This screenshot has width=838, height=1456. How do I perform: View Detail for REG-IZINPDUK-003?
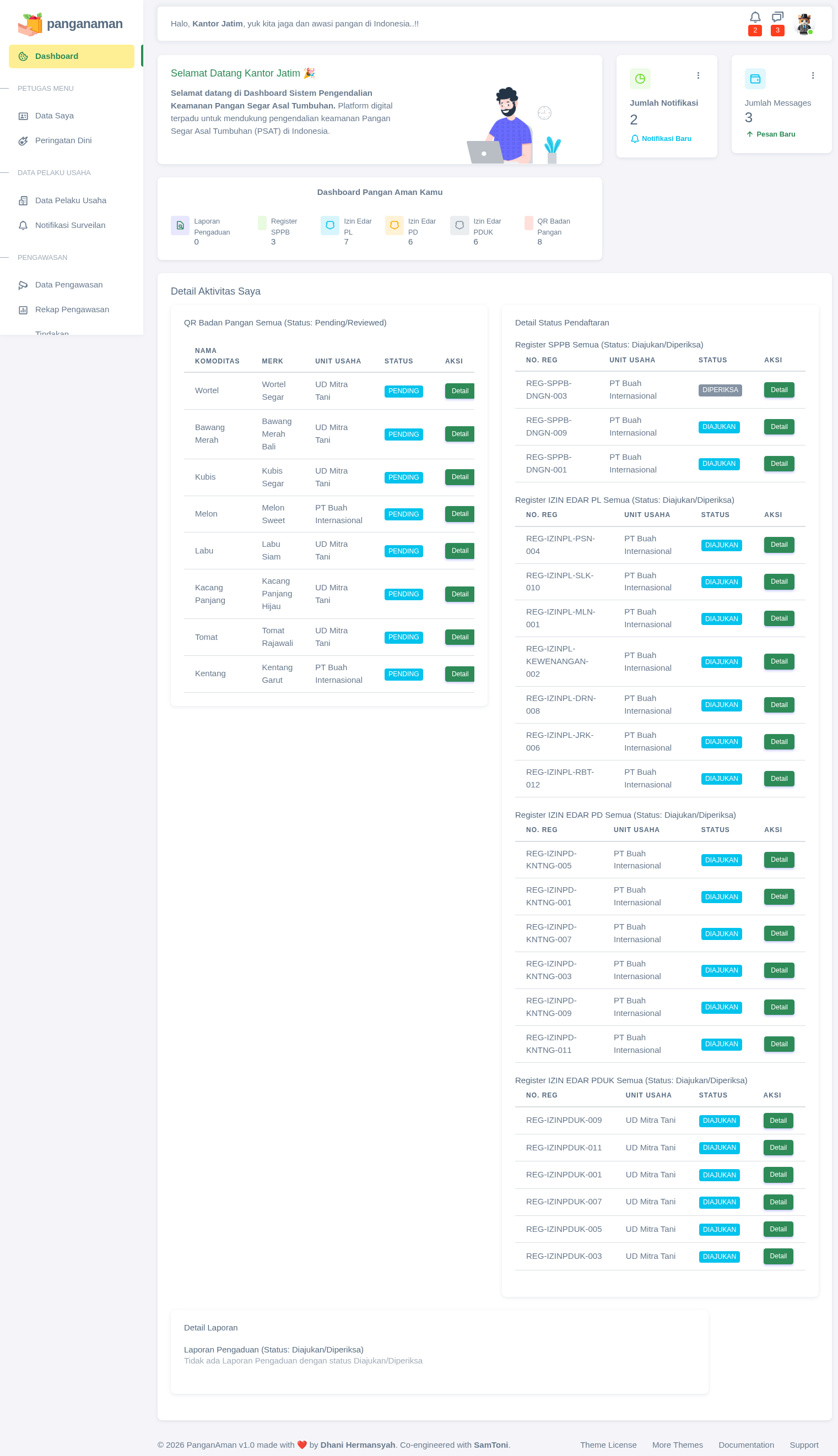coord(777,1257)
